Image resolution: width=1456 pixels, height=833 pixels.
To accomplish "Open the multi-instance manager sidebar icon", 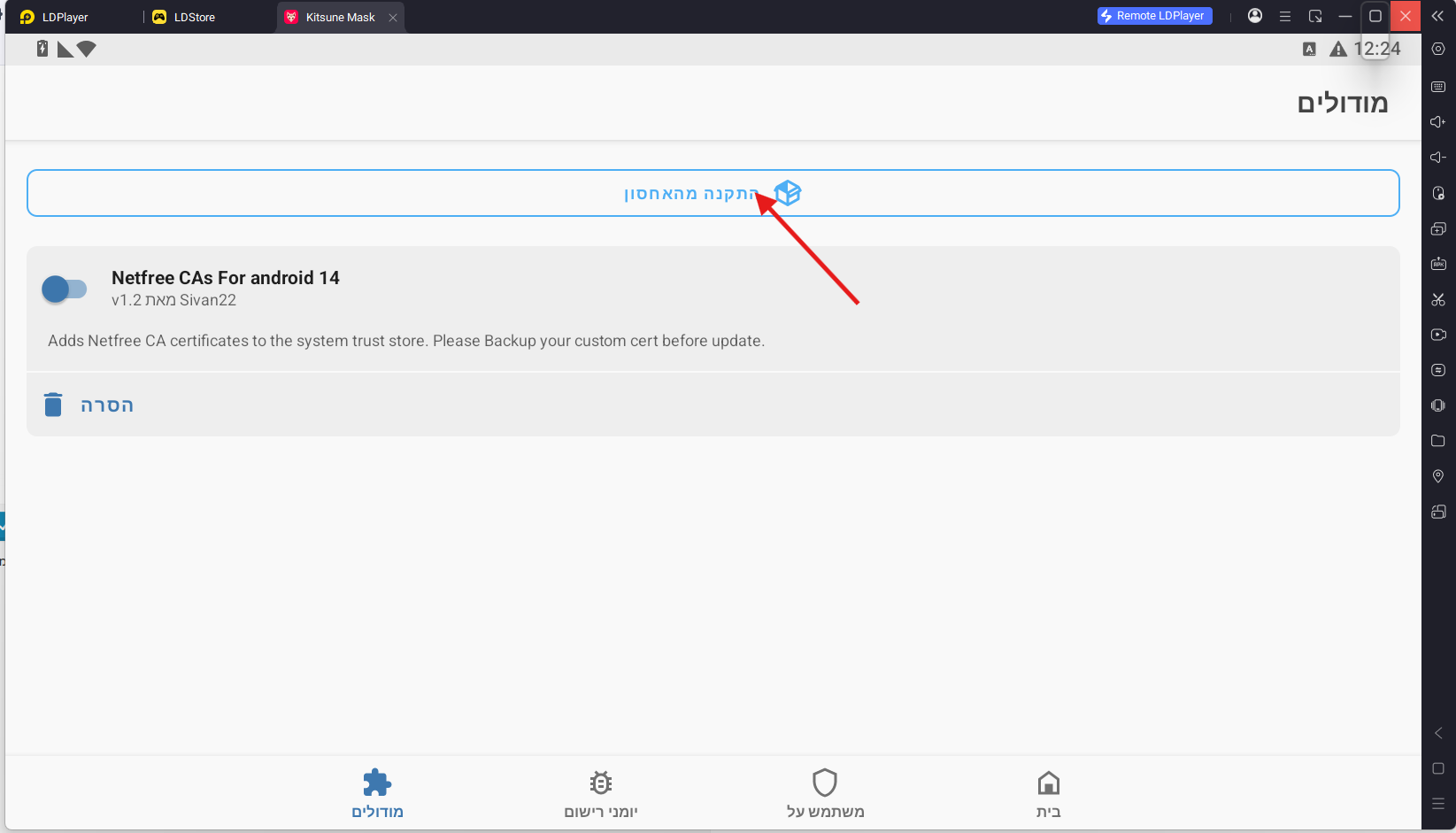I will pyautogui.click(x=1438, y=228).
